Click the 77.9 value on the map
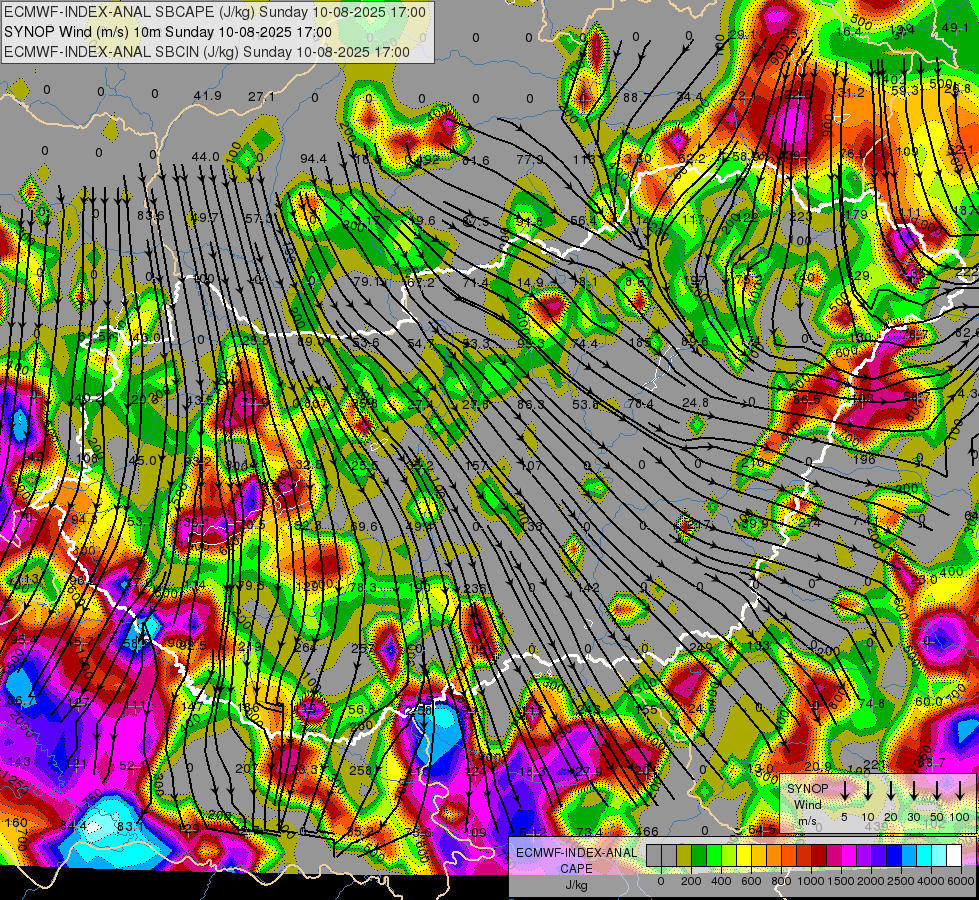 pos(529,160)
